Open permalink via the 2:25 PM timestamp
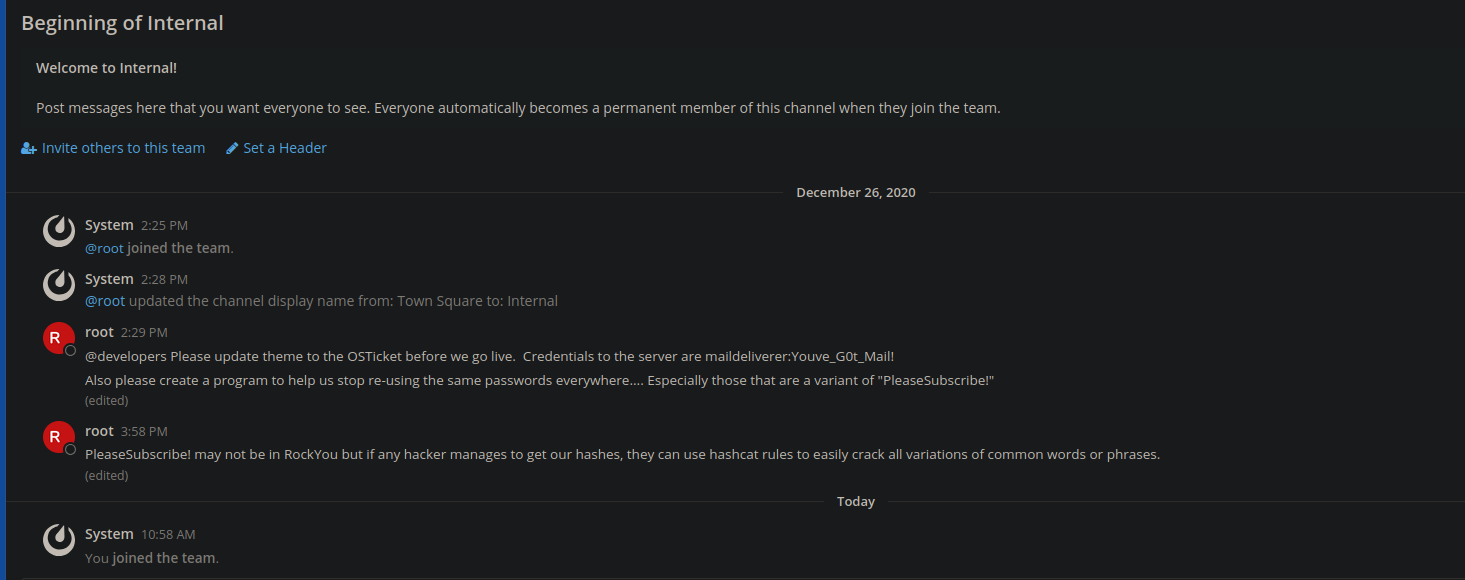This screenshot has width=1465, height=580. (164, 226)
